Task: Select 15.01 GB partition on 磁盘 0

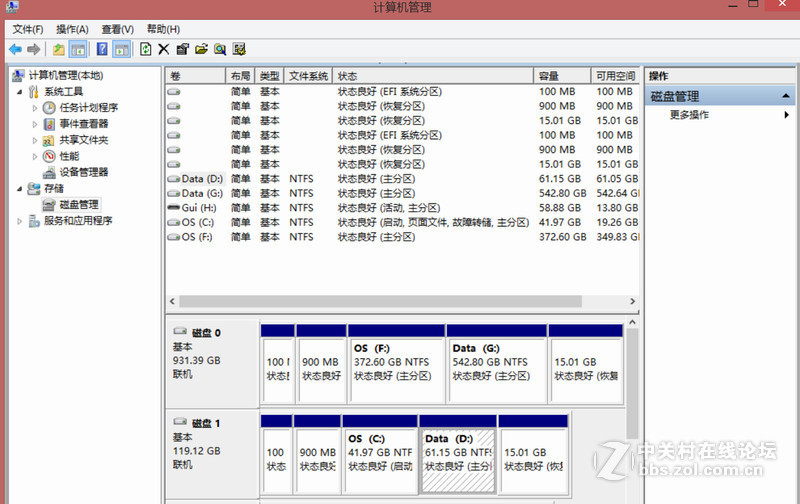Action: (x=586, y=364)
